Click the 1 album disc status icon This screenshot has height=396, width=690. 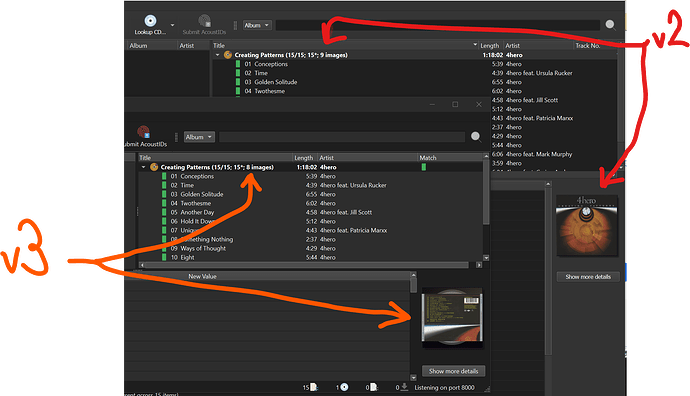pyautogui.click(x=344, y=387)
